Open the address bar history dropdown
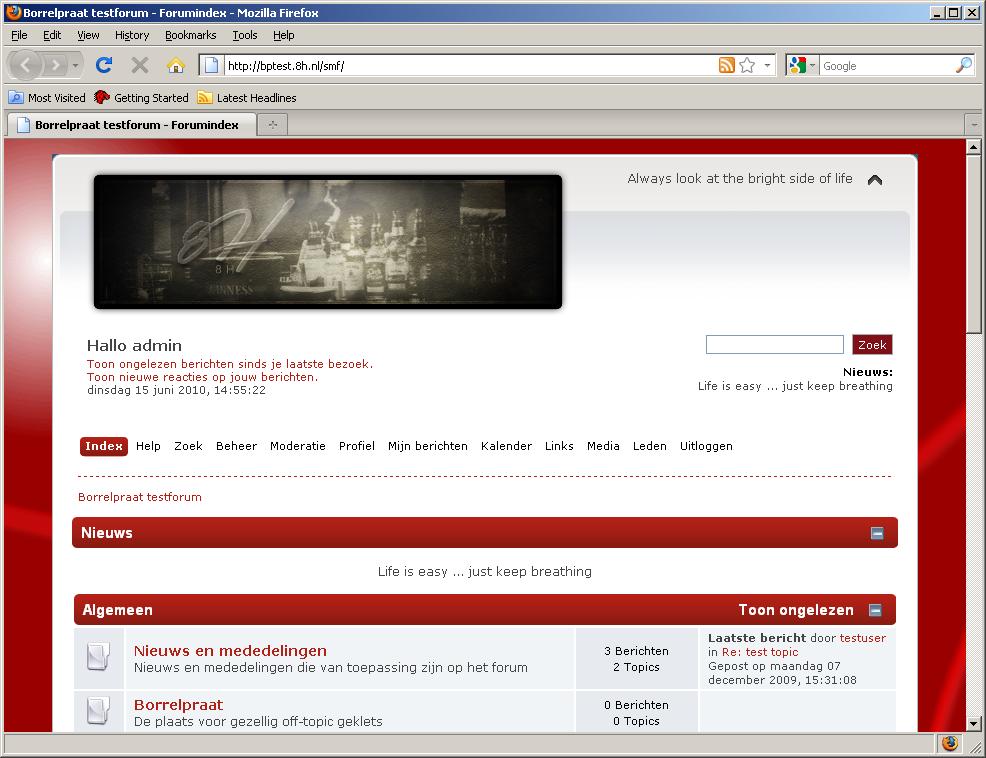Viewport: 986px width, 758px height. [768, 65]
